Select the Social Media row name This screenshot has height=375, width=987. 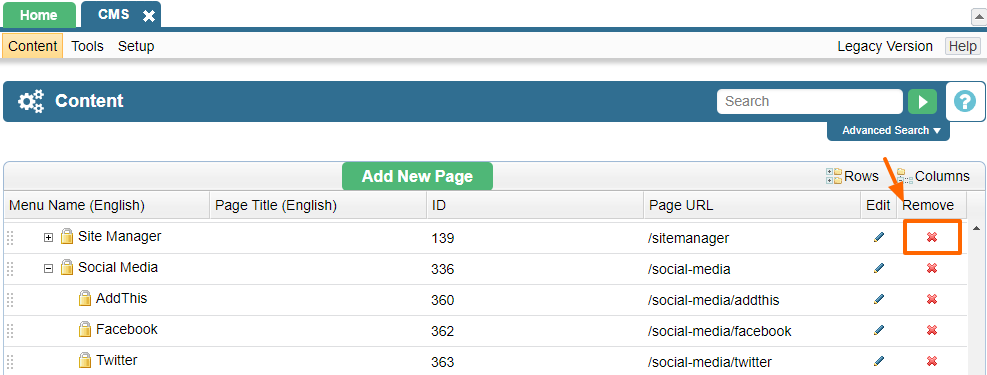click(x=118, y=267)
